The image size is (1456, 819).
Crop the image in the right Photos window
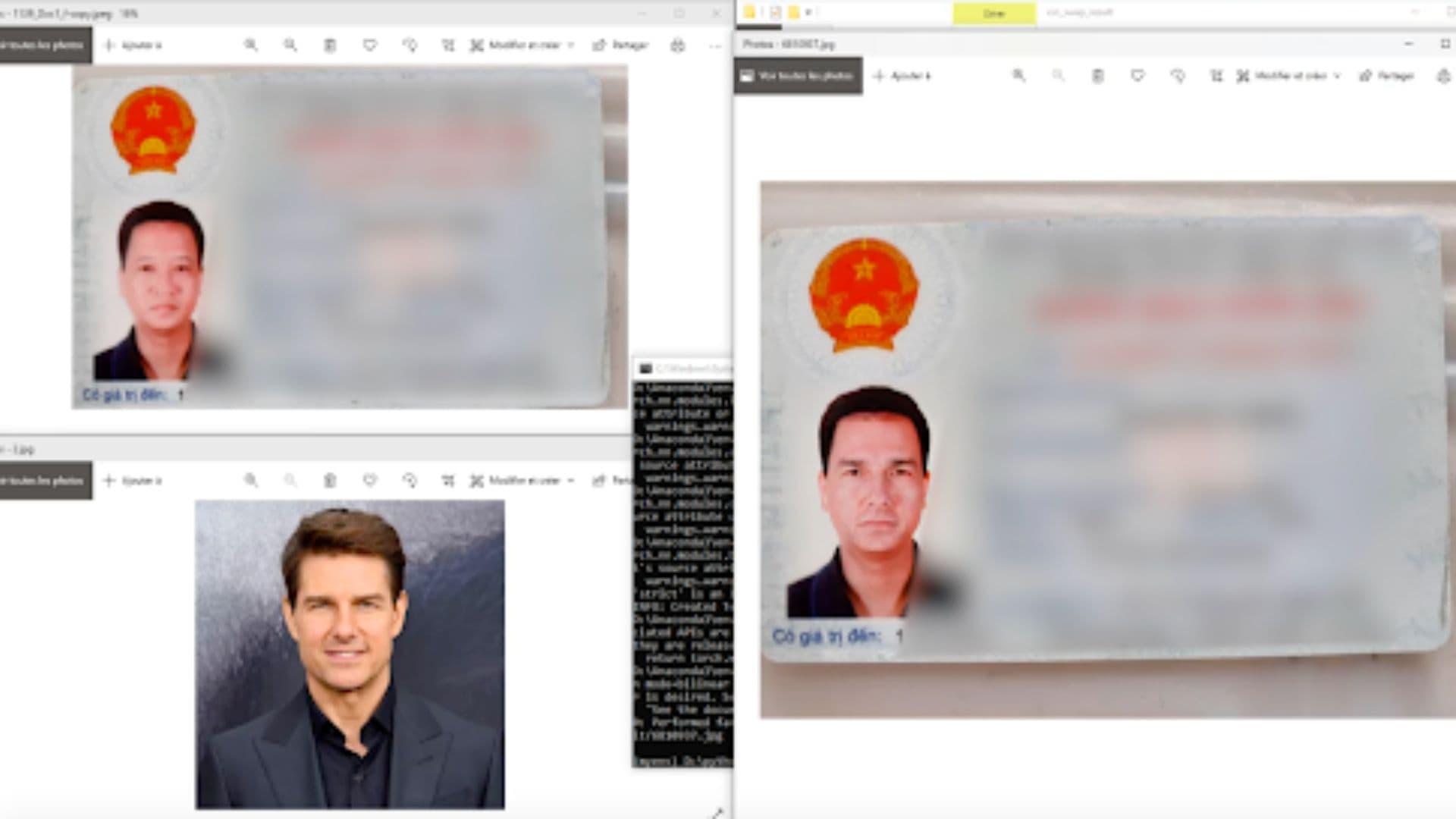click(1217, 76)
